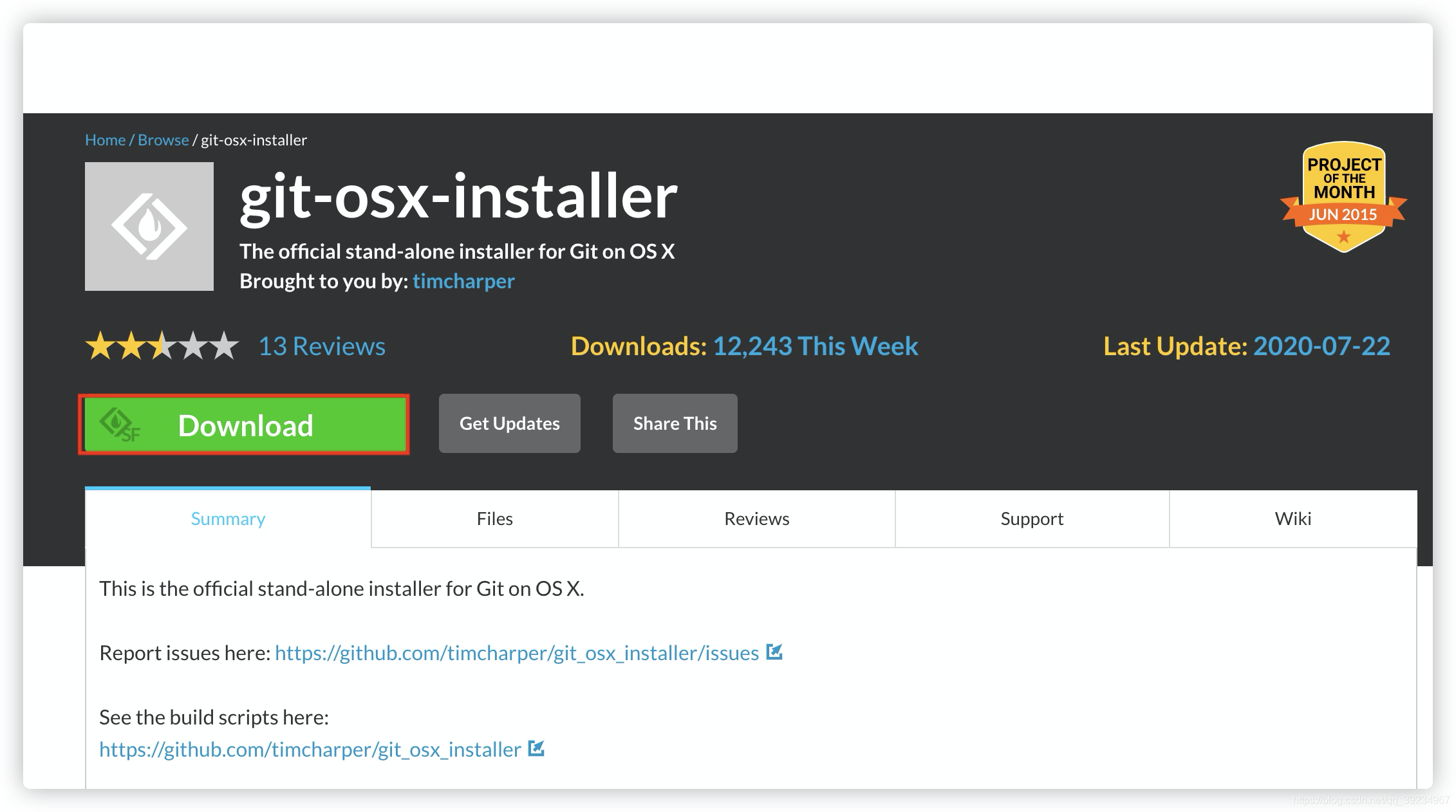Viewport: 1456px width, 812px height.
Task: Click the official stand-alone installer tagline
Action: pyautogui.click(x=457, y=251)
